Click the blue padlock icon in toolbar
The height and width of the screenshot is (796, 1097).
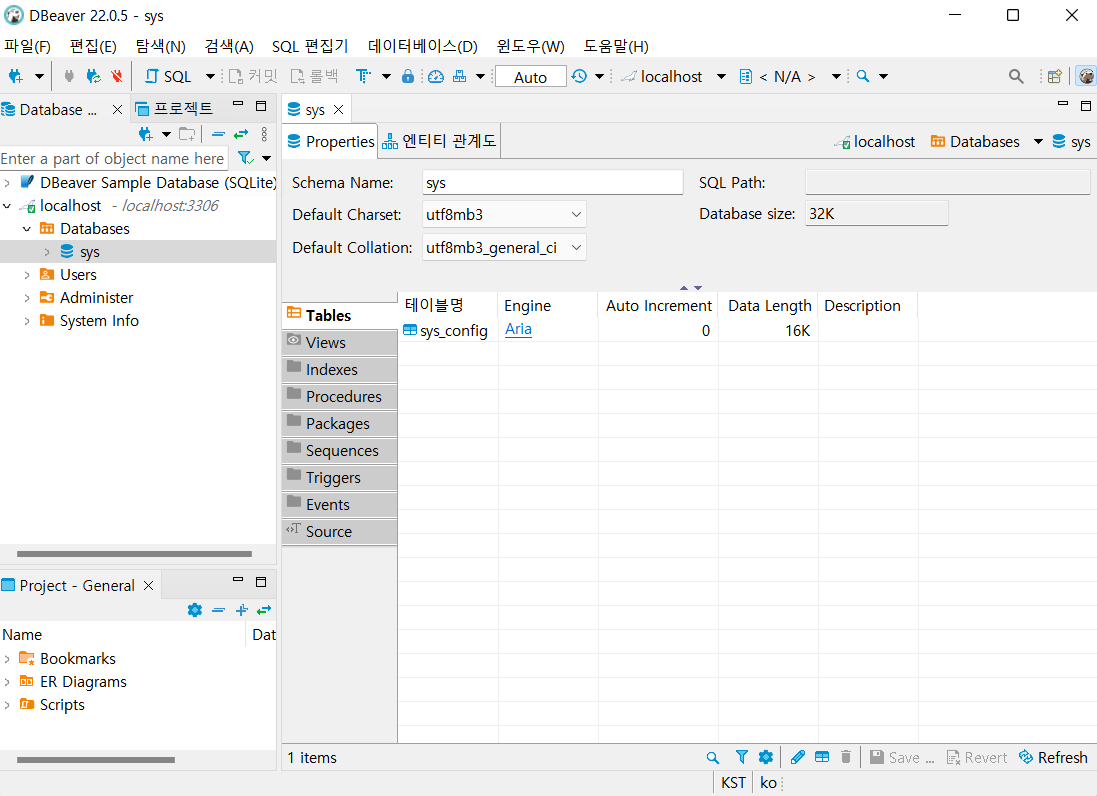click(408, 76)
